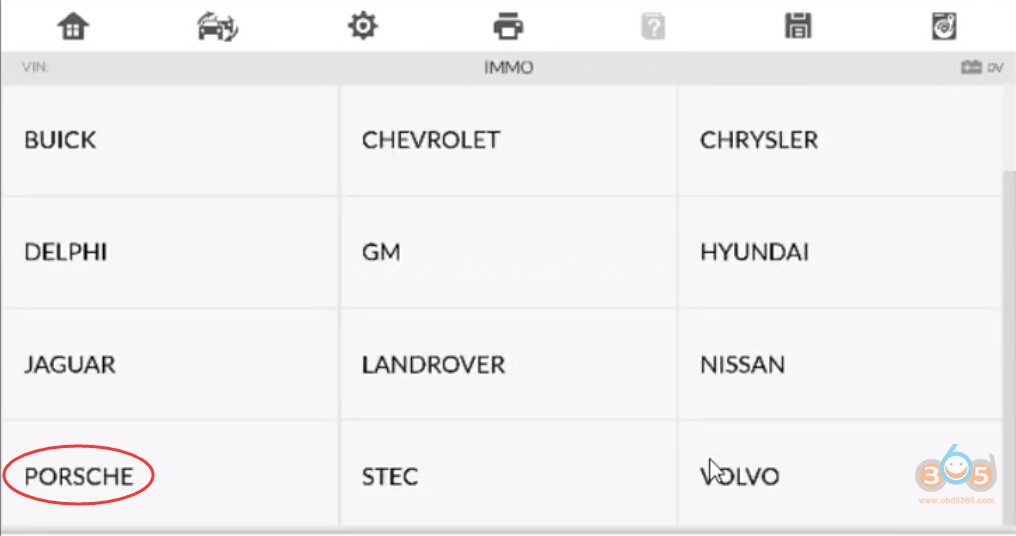Screen dimensions: 1016x536
Task: Select the BUICK brand tile
Action: click(170, 140)
